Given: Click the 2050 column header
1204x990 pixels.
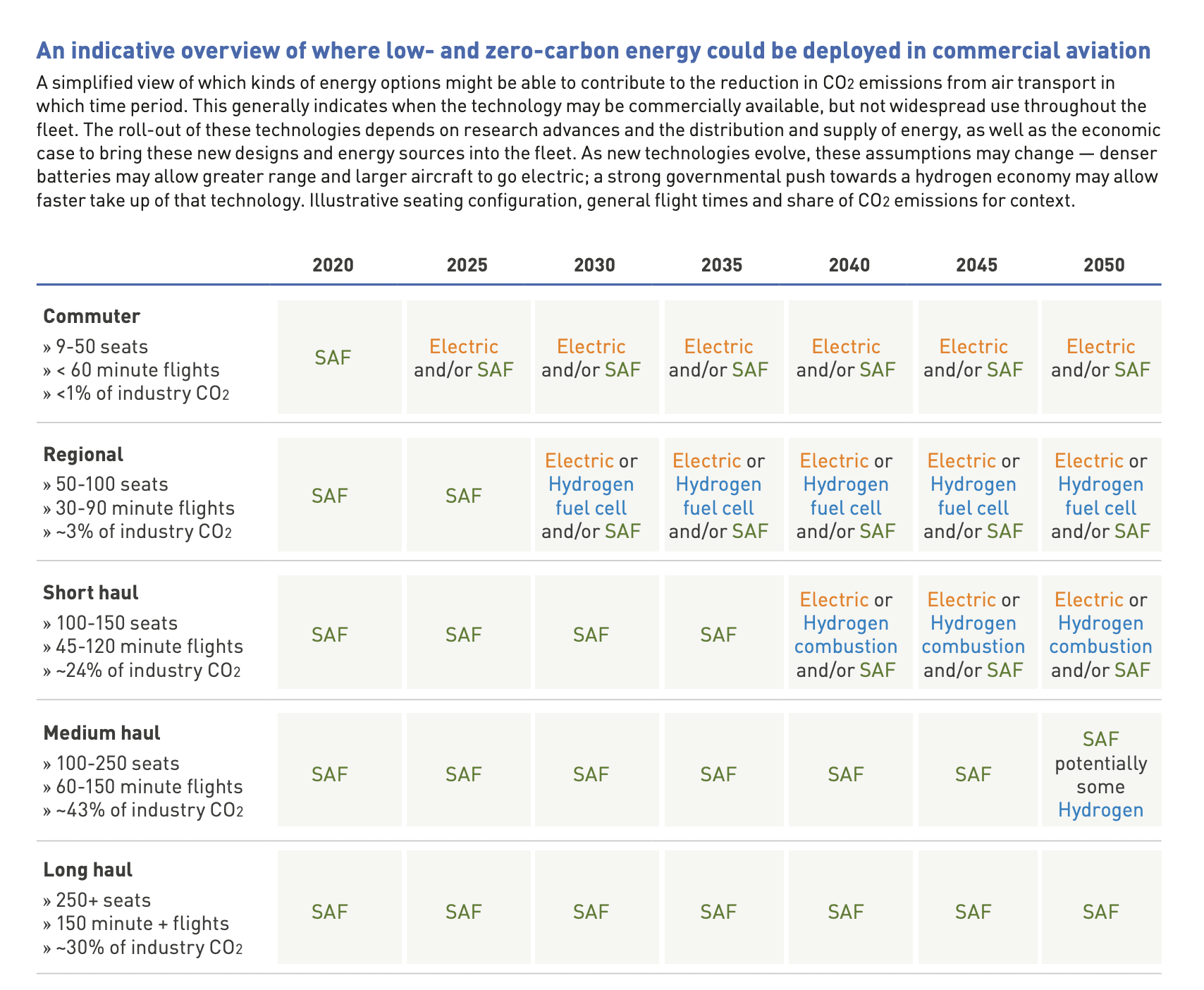Looking at the screenshot, I should tap(1104, 265).
